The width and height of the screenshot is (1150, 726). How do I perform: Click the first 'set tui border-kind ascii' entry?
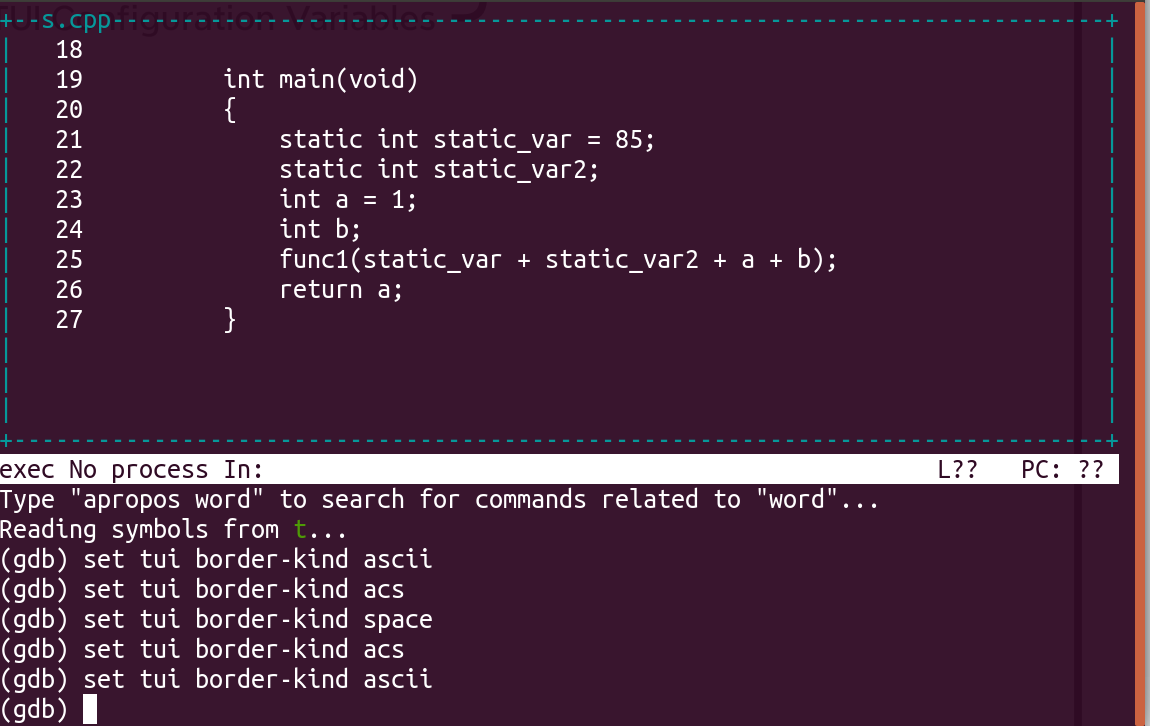216,560
